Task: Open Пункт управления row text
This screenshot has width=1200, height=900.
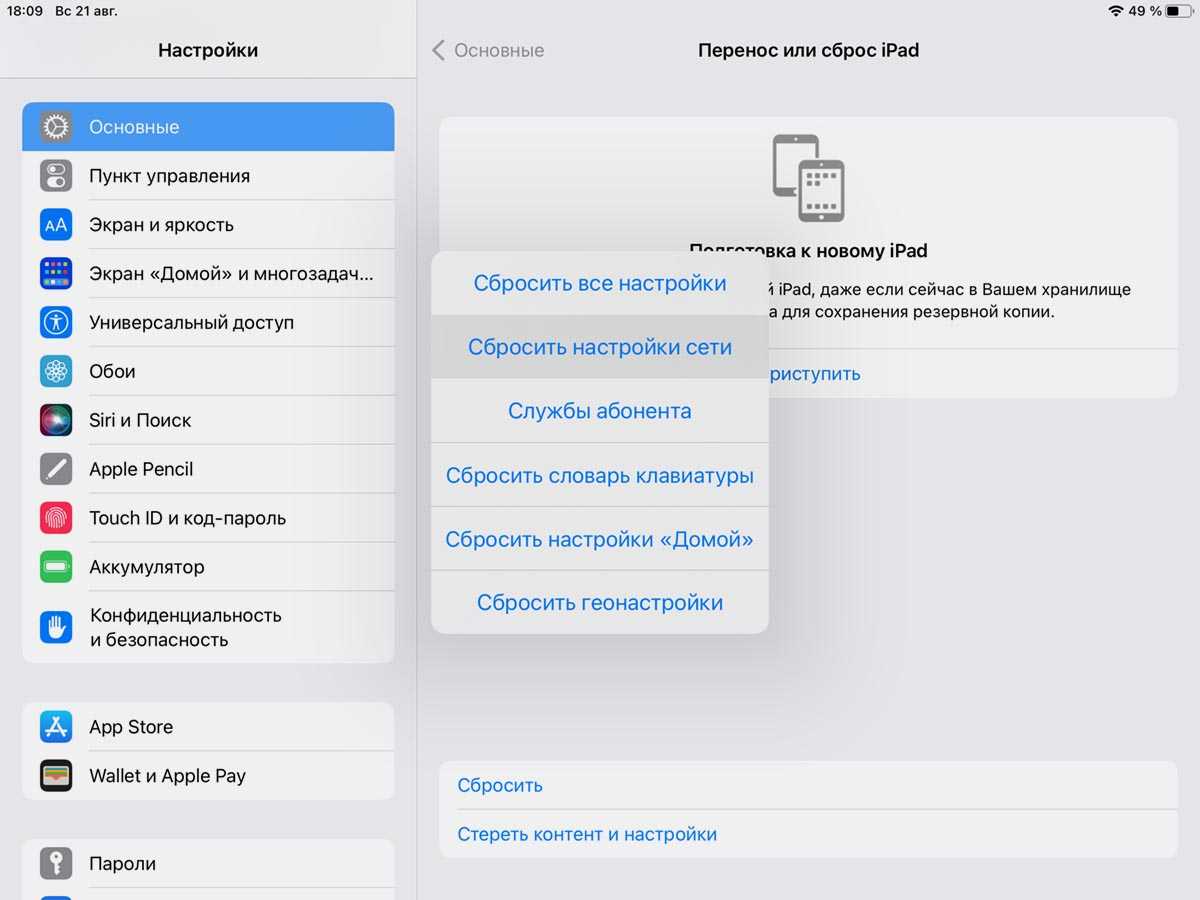Action: [169, 176]
